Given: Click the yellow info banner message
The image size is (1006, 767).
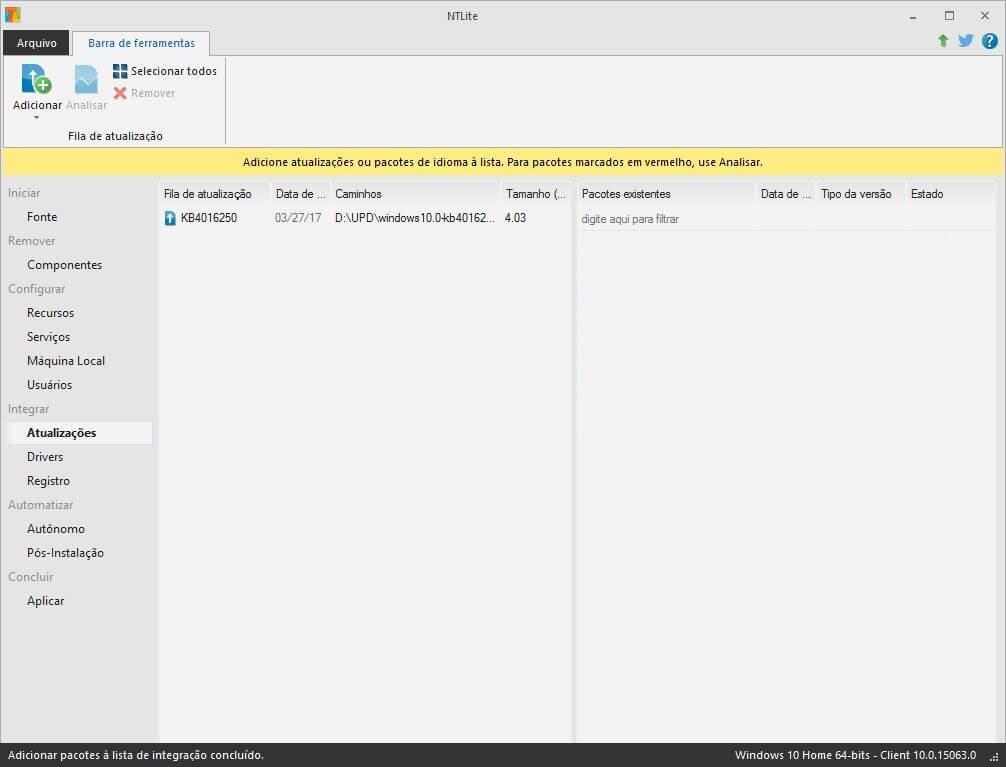Looking at the screenshot, I should point(503,162).
